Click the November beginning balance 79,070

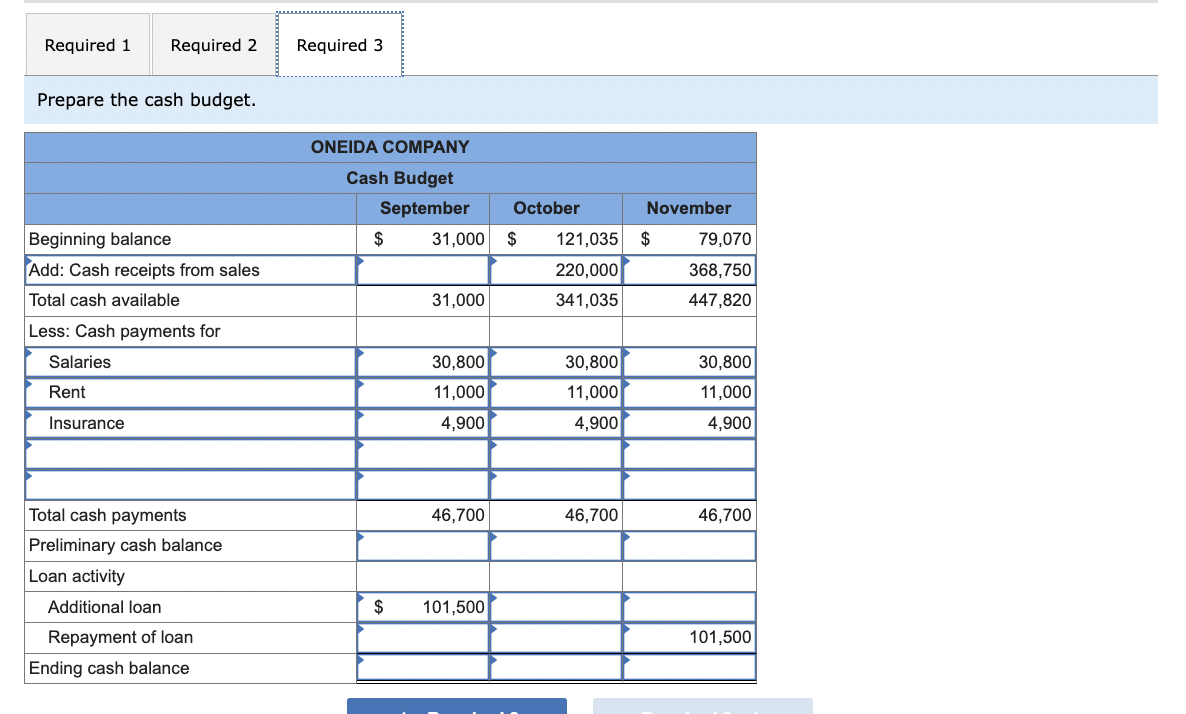[725, 239]
